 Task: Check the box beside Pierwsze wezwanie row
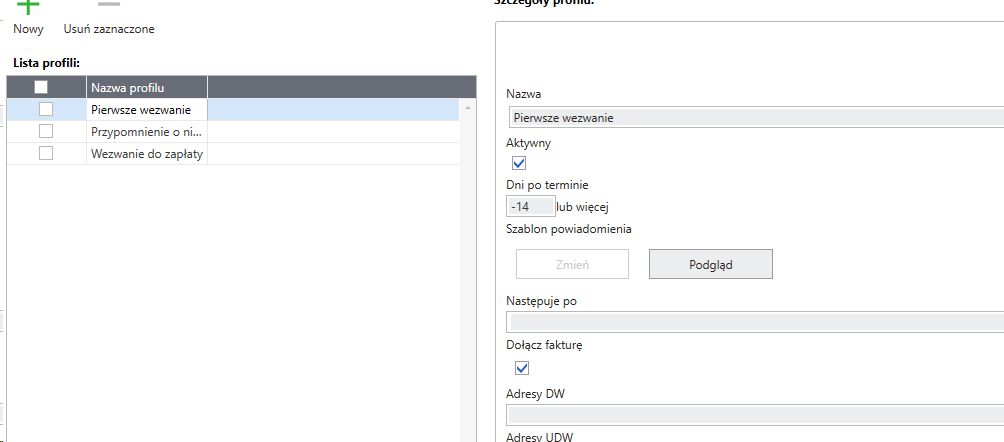(x=46, y=110)
